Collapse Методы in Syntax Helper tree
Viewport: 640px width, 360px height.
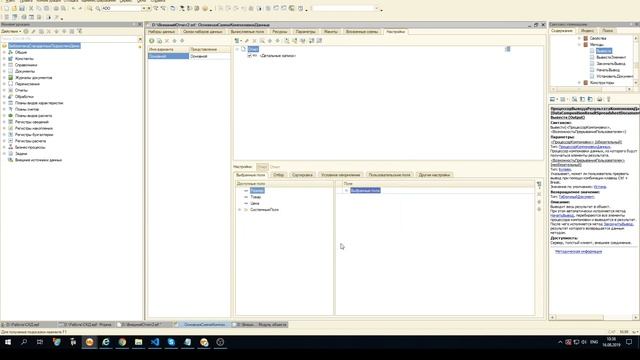pos(579,44)
